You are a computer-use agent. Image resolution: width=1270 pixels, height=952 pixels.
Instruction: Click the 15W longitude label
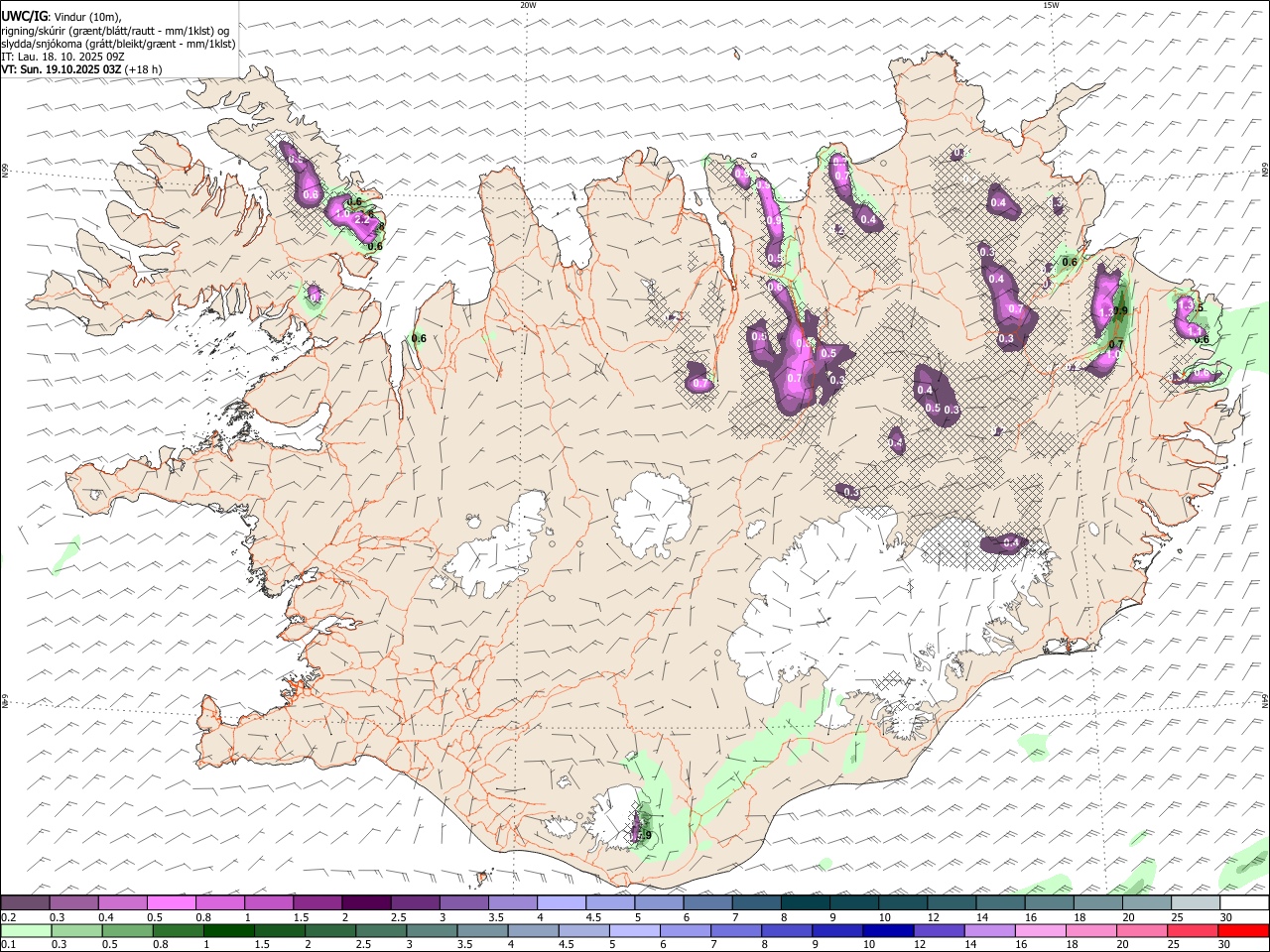(x=1051, y=5)
